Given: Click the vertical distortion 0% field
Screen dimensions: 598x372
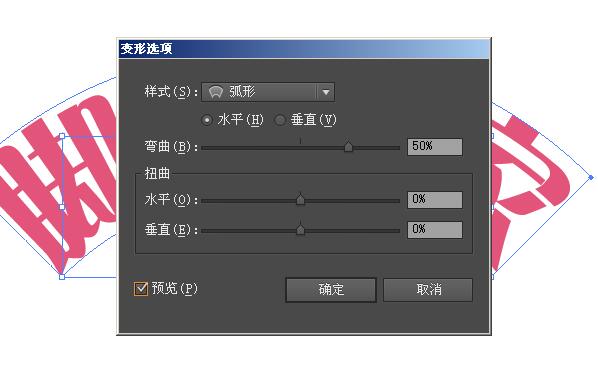Looking at the screenshot, I should 435,230.
